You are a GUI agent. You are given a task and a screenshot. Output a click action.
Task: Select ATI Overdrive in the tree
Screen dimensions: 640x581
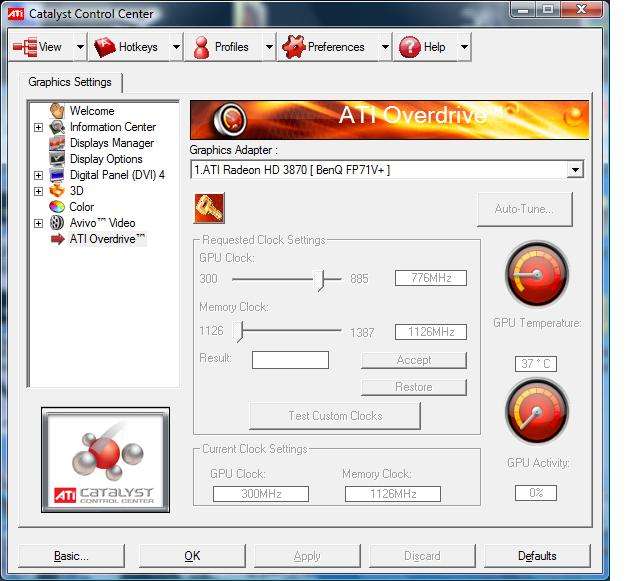(107, 239)
